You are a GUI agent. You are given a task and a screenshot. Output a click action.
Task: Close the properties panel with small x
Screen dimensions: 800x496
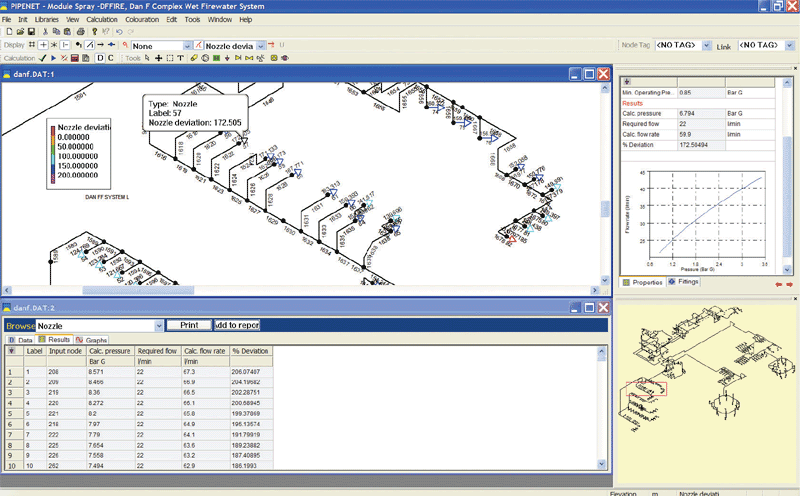coord(795,68)
